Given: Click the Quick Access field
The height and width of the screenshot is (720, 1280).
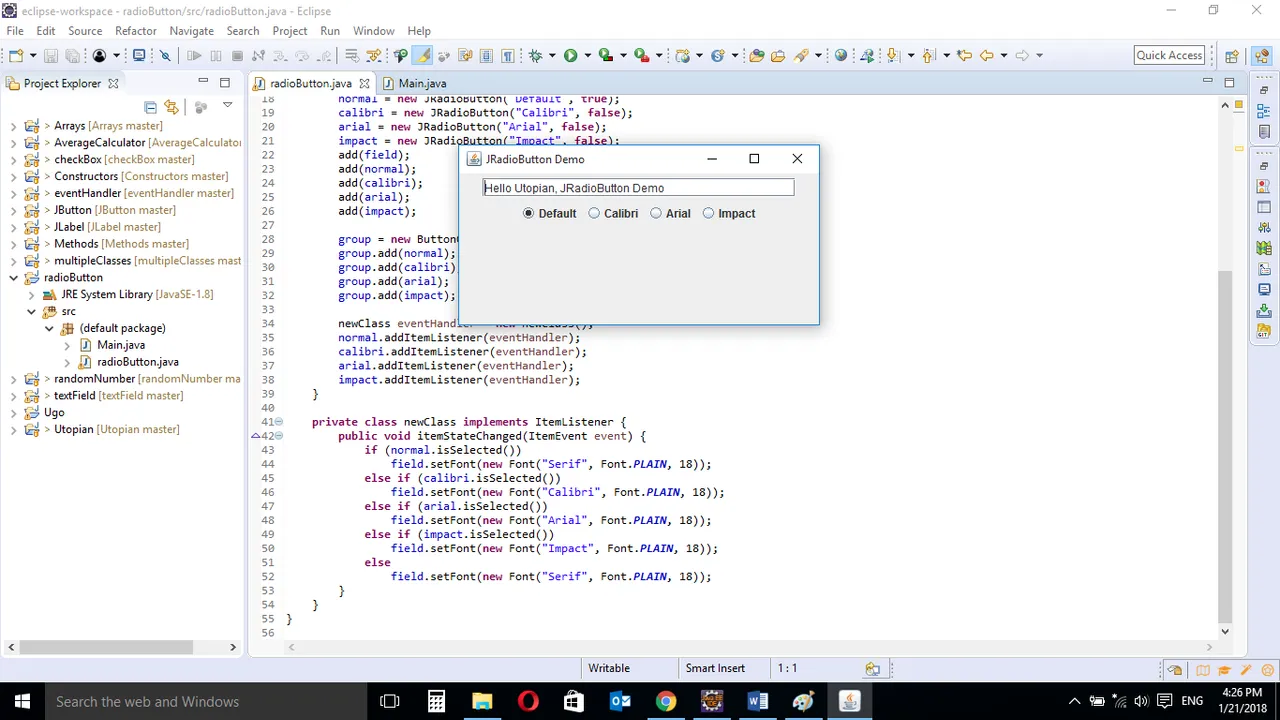Looking at the screenshot, I should 1169,56.
